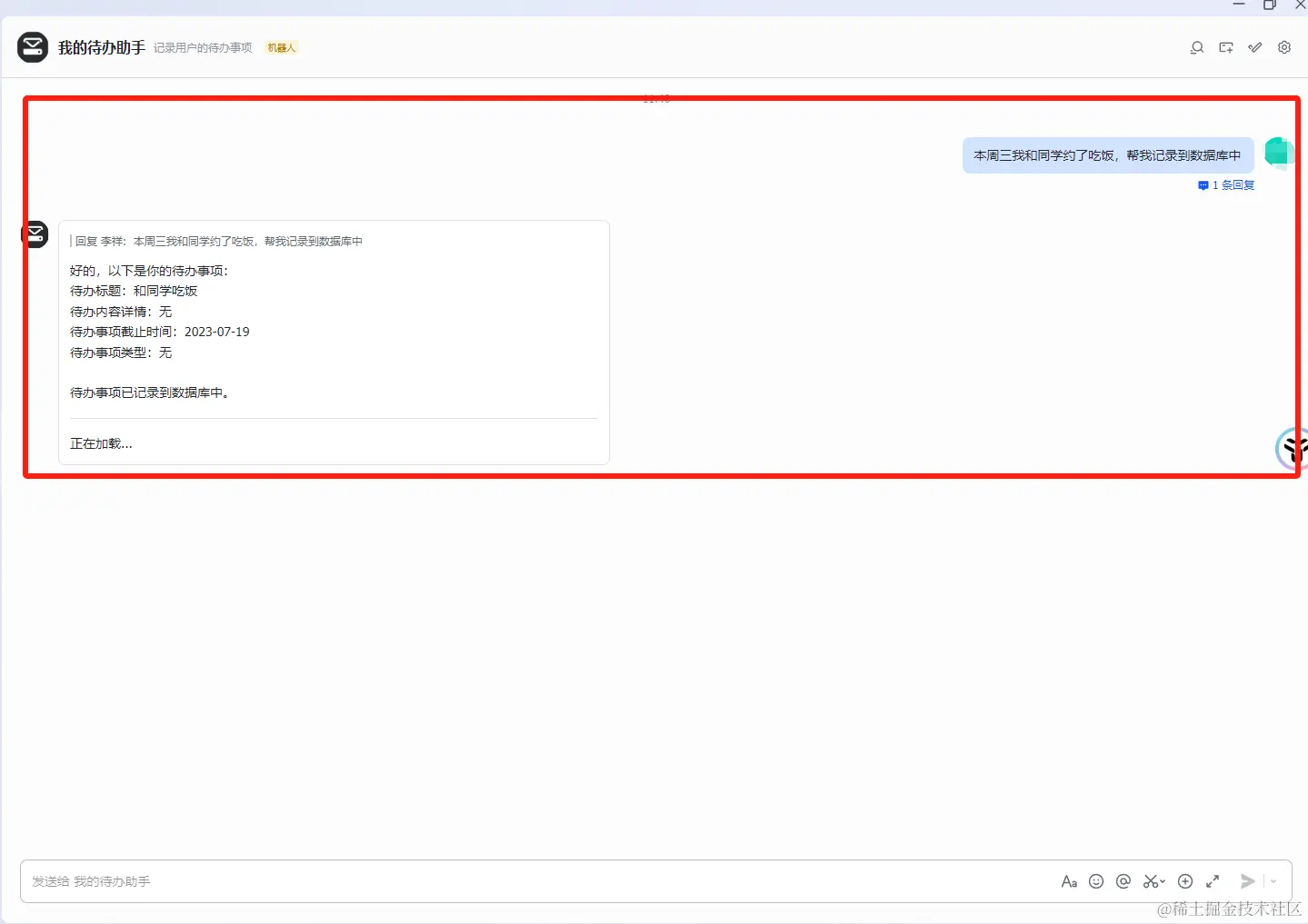Open chat settings gear icon
1308x924 pixels.
tap(1284, 47)
